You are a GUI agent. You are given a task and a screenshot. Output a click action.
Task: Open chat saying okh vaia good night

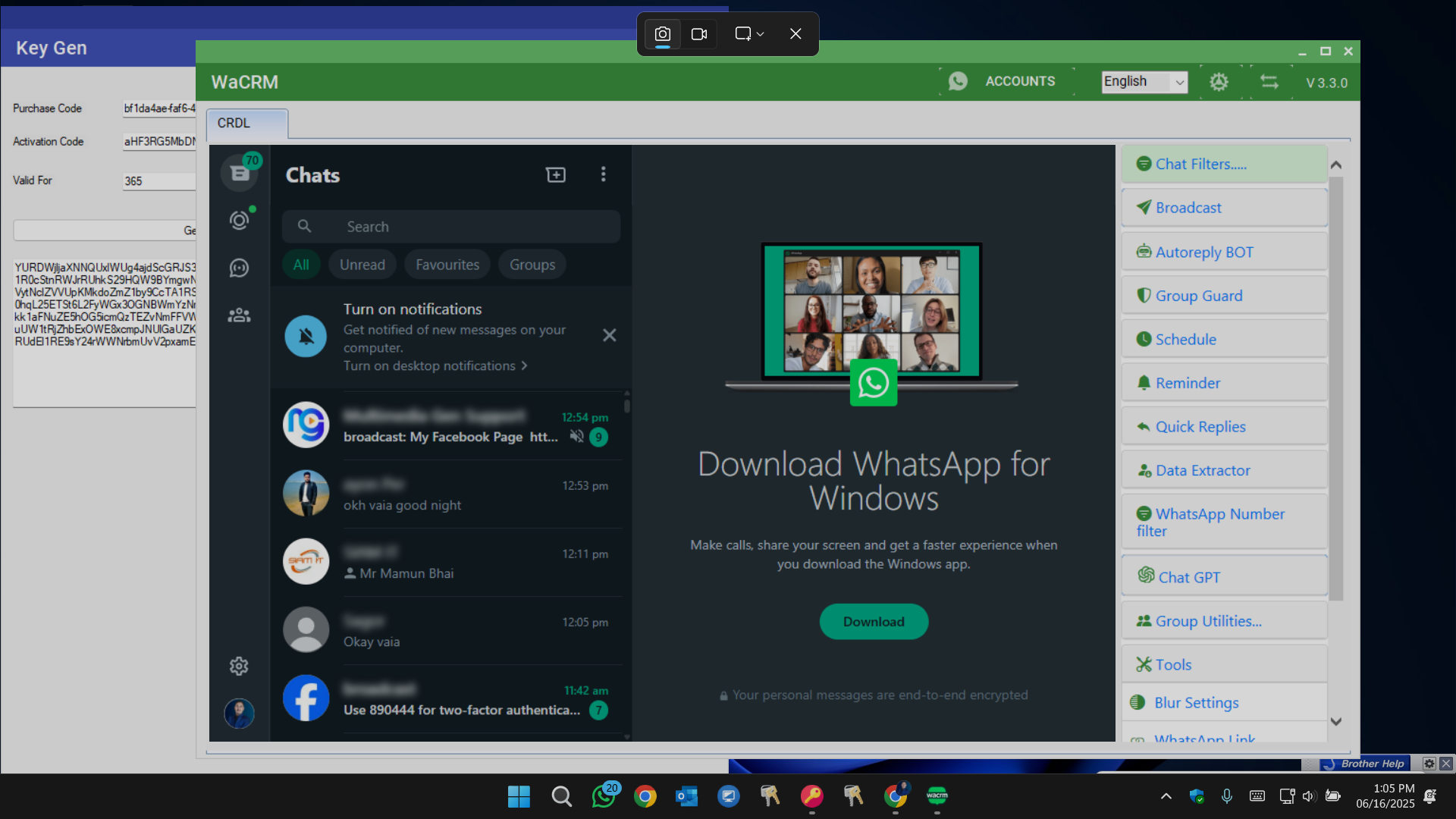[x=451, y=494]
